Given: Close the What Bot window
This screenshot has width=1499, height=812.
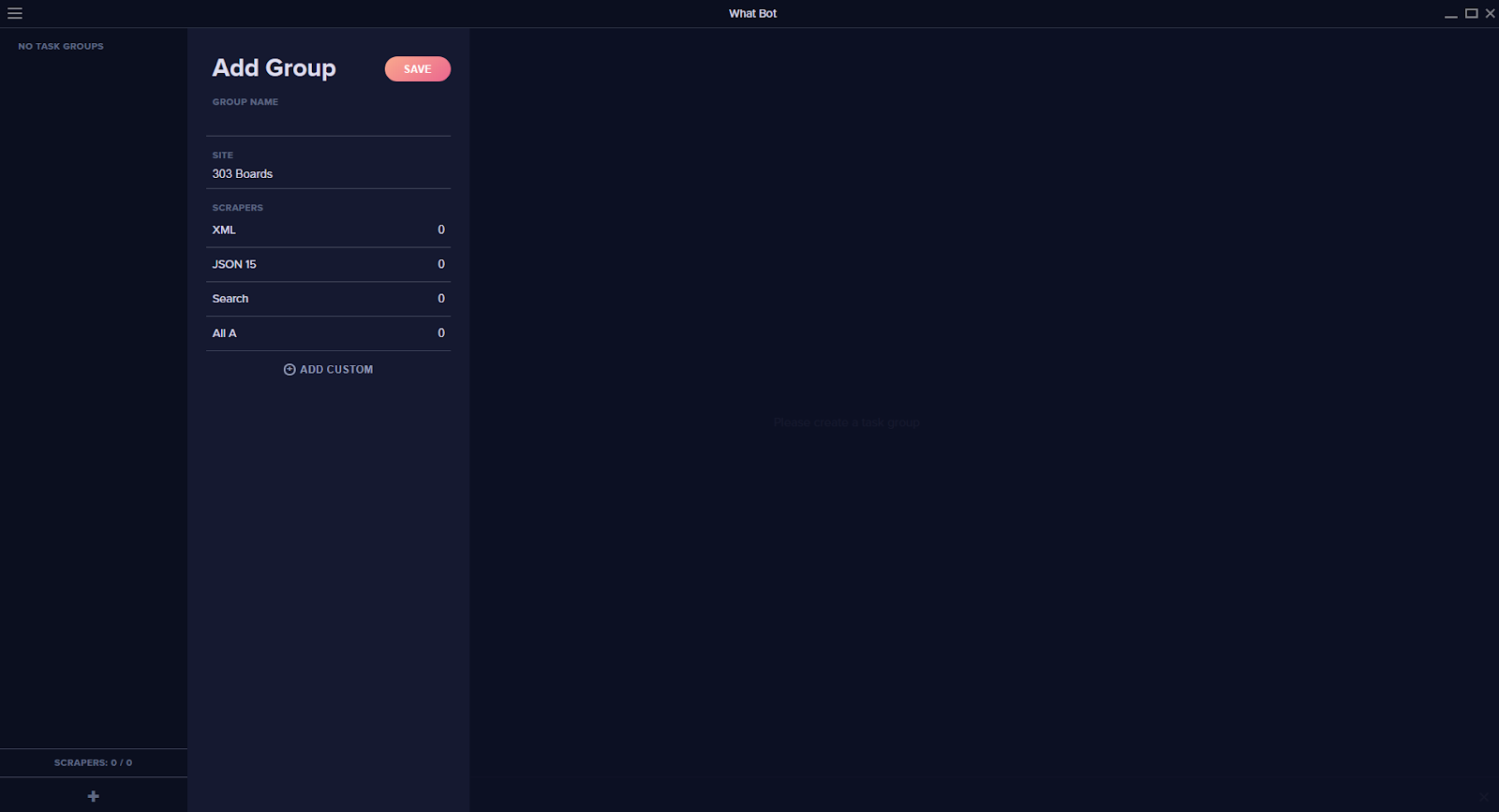Looking at the screenshot, I should 1490,13.
